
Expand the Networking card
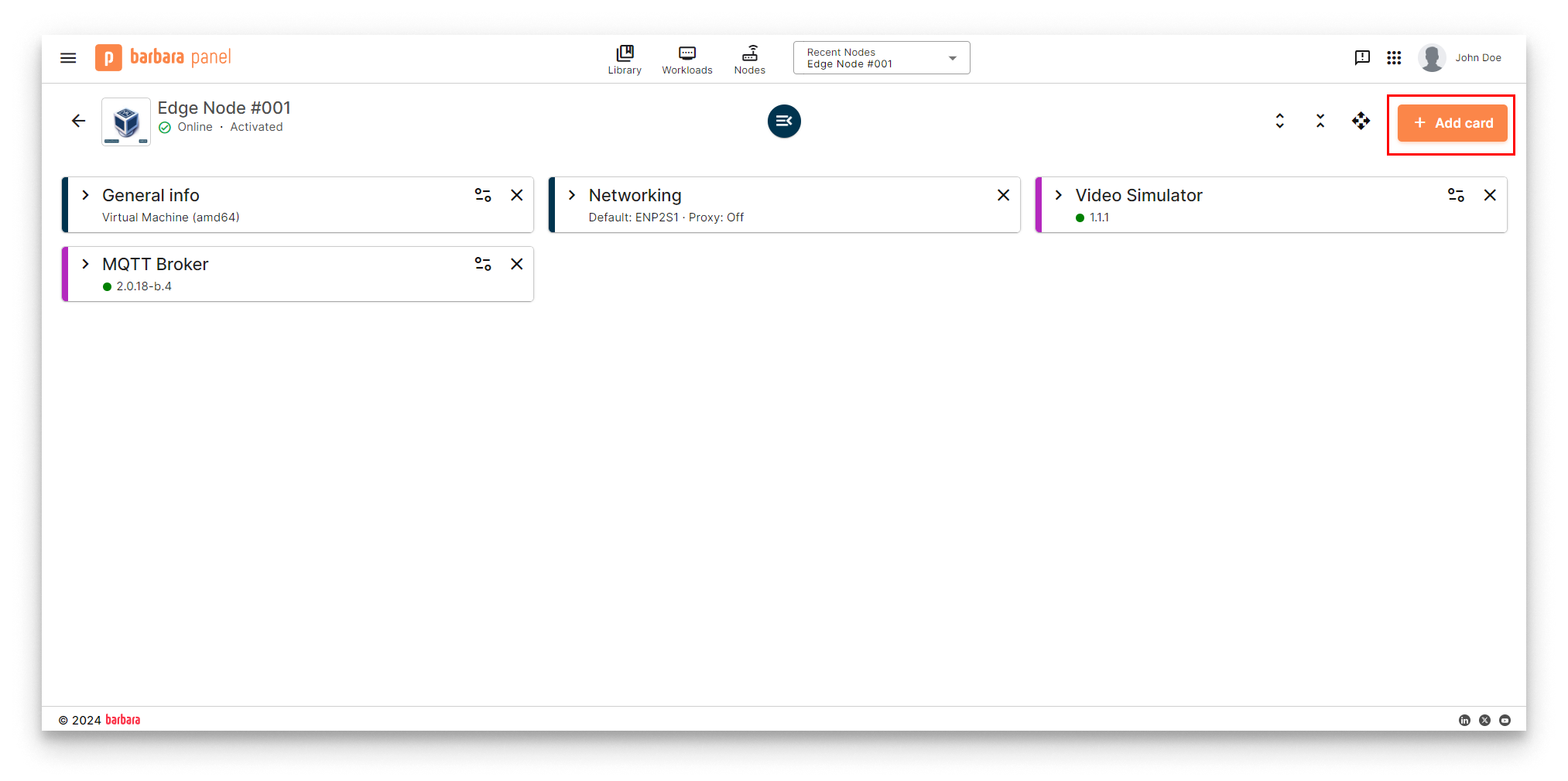tap(572, 196)
